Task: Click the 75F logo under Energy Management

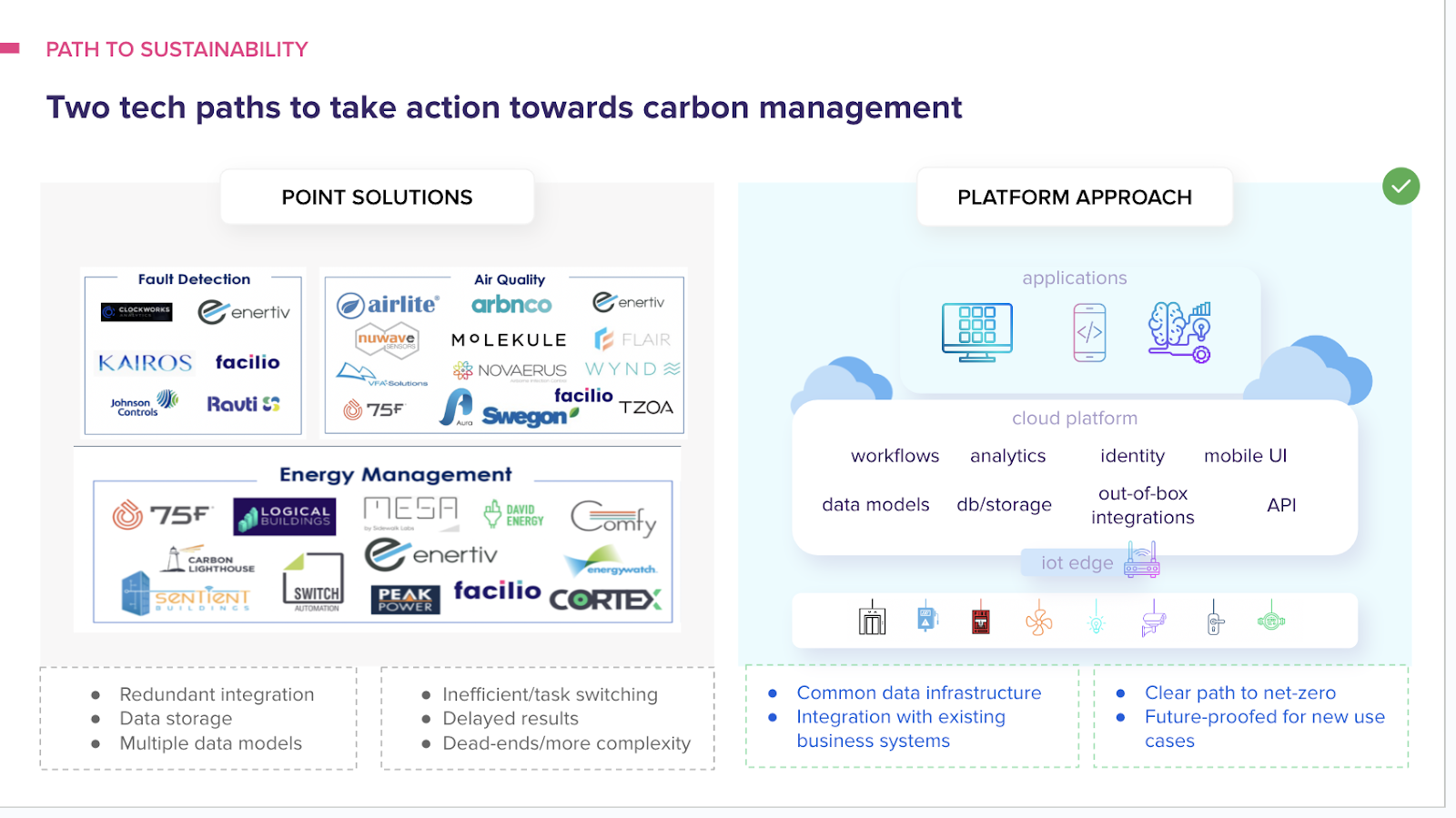Action: pos(163,515)
